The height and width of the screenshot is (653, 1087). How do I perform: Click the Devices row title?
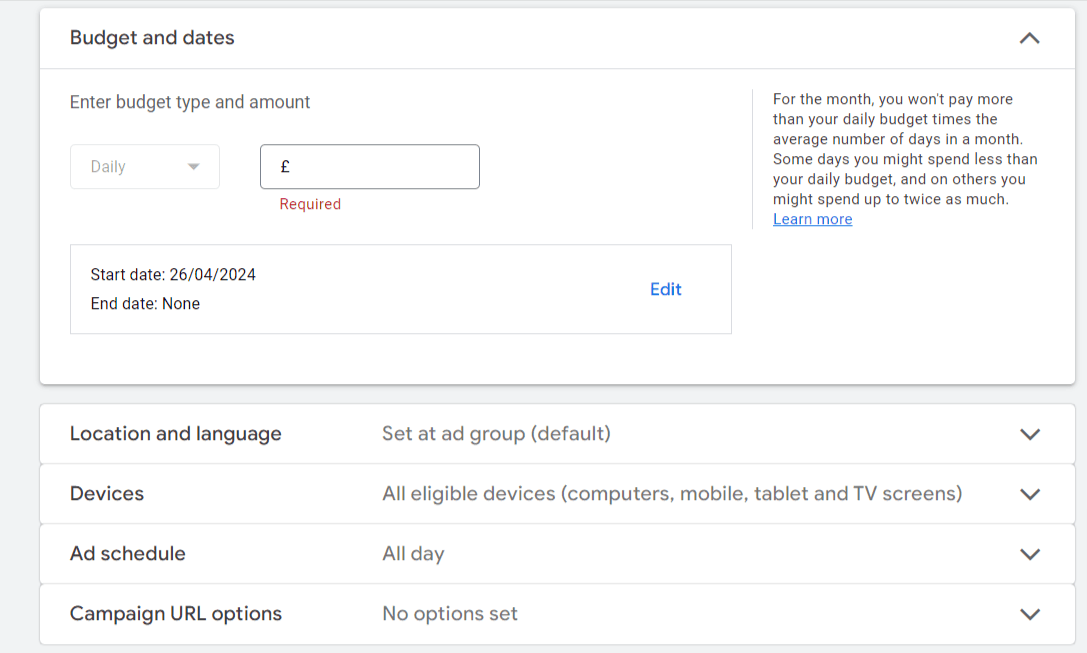pos(107,494)
